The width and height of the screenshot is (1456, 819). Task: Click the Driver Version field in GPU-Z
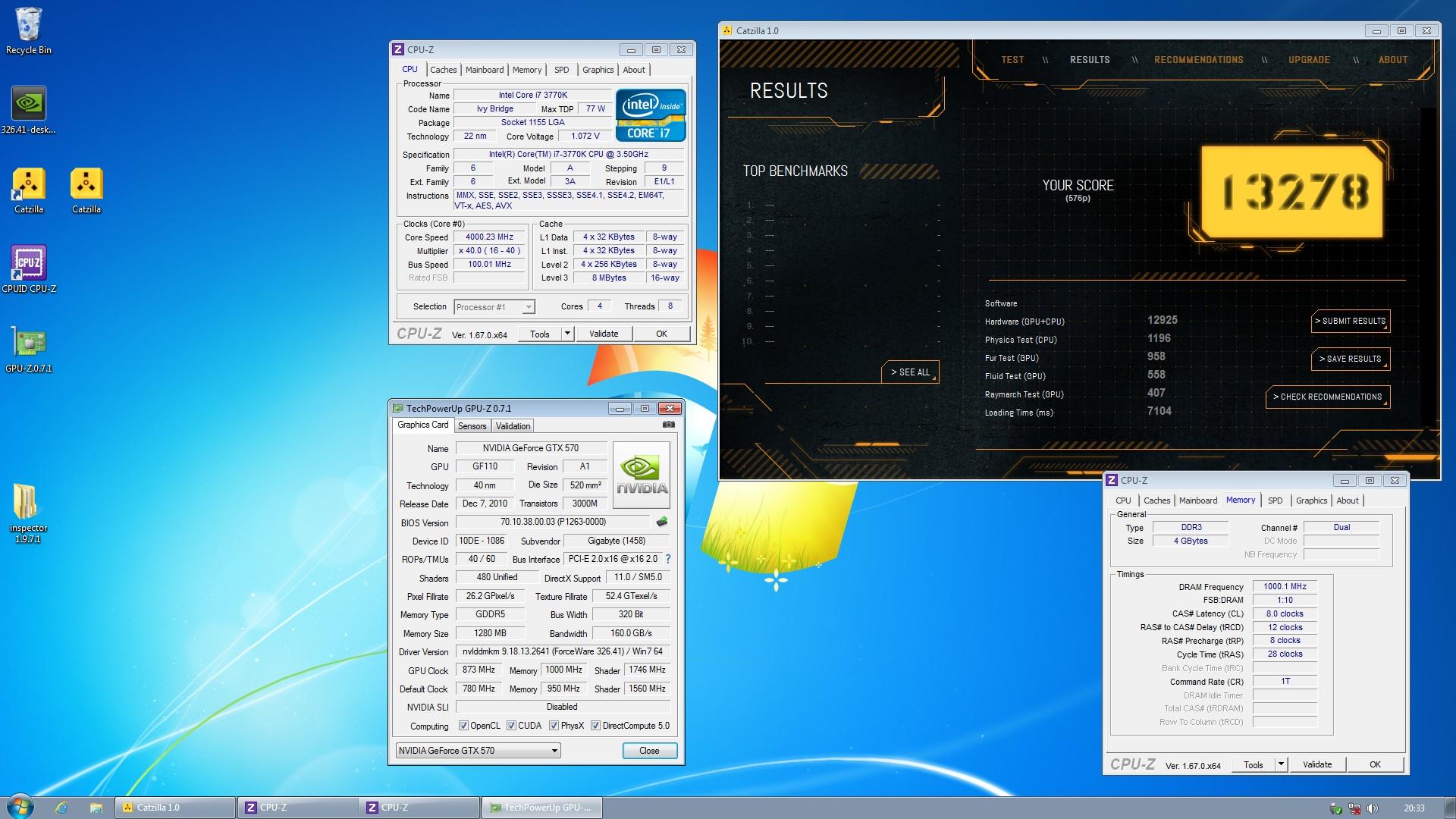tap(562, 651)
